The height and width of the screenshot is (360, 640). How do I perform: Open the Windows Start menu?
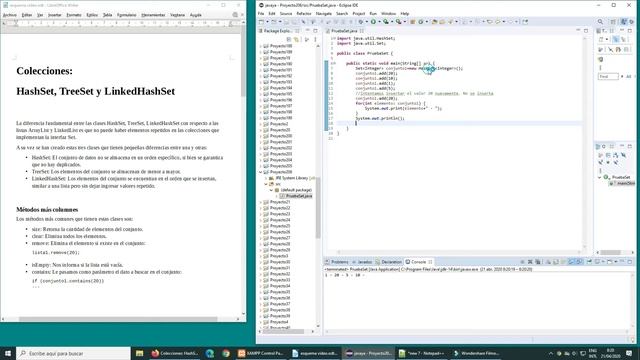[x=8, y=353]
